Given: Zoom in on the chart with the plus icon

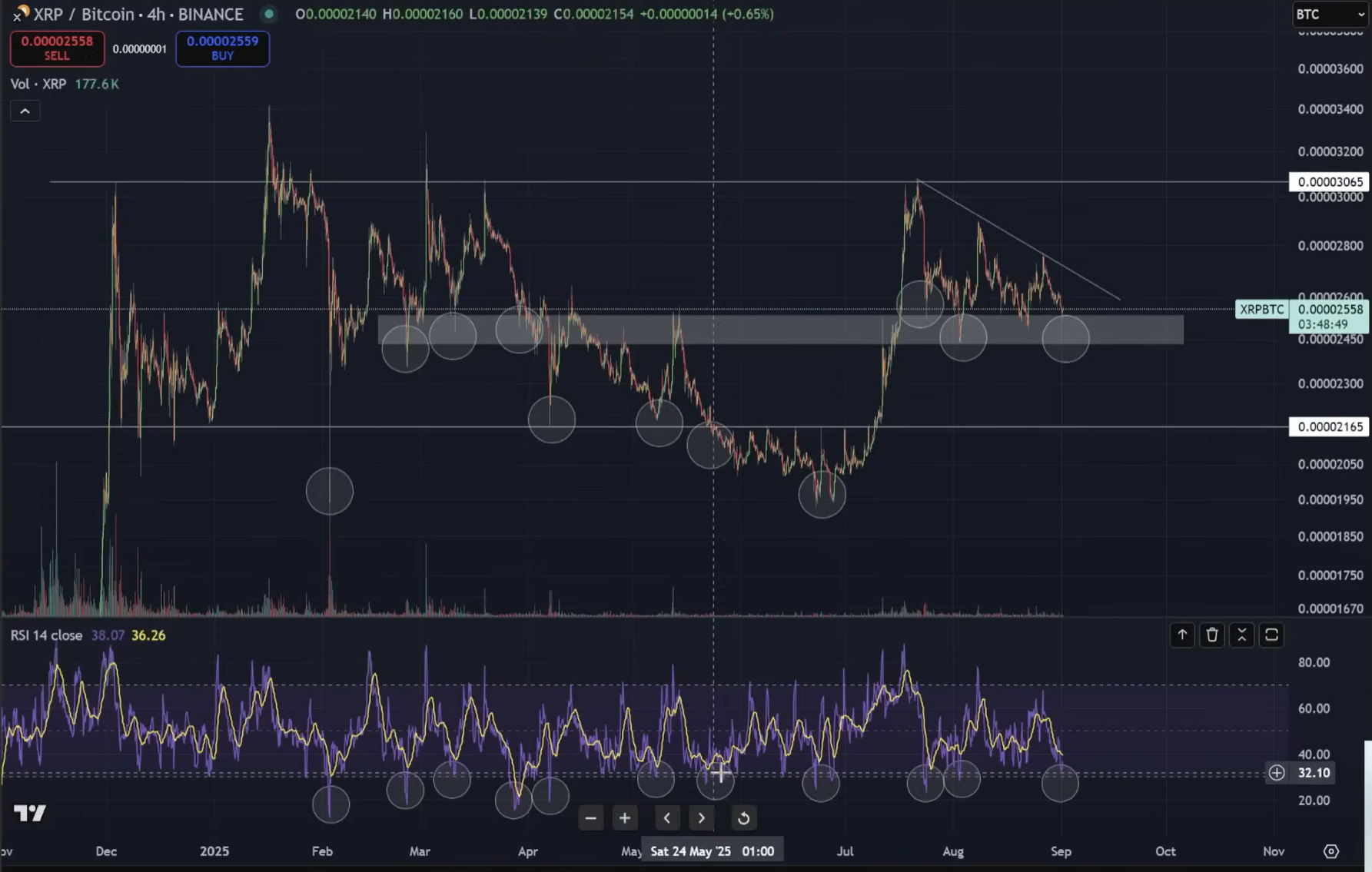Looking at the screenshot, I should [x=624, y=818].
